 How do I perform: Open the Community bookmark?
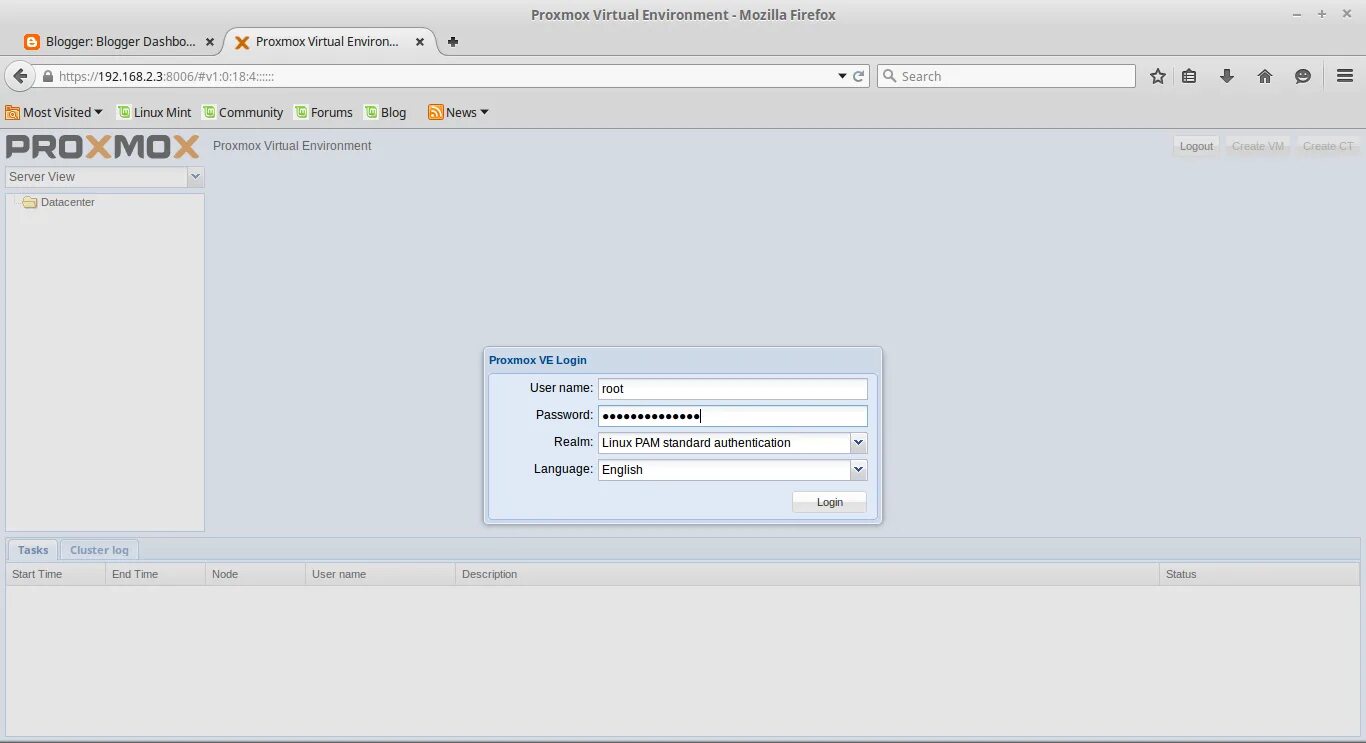pos(242,112)
